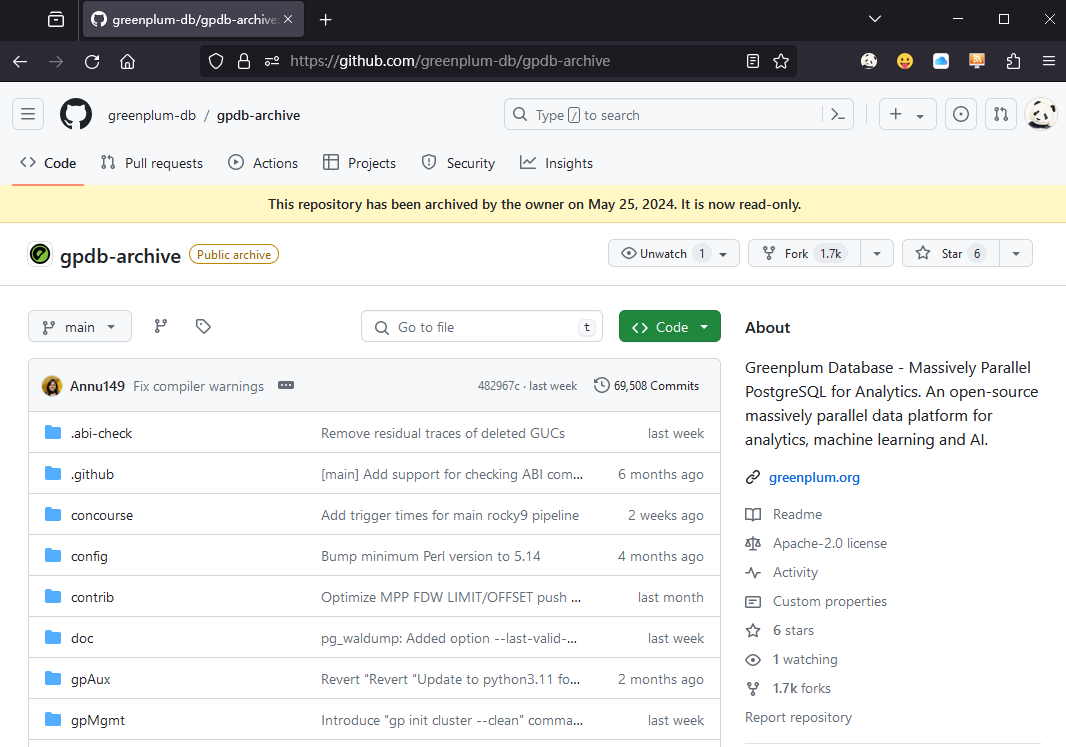Click the cloud extension icon in toolbar
The image size is (1066, 747).
941,61
